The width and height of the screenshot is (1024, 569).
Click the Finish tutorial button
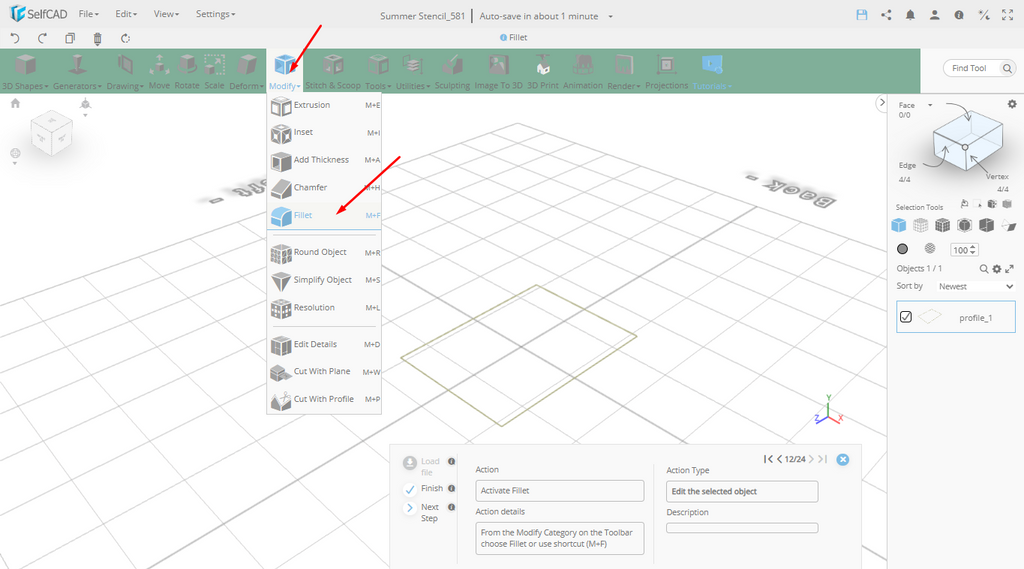(430, 488)
